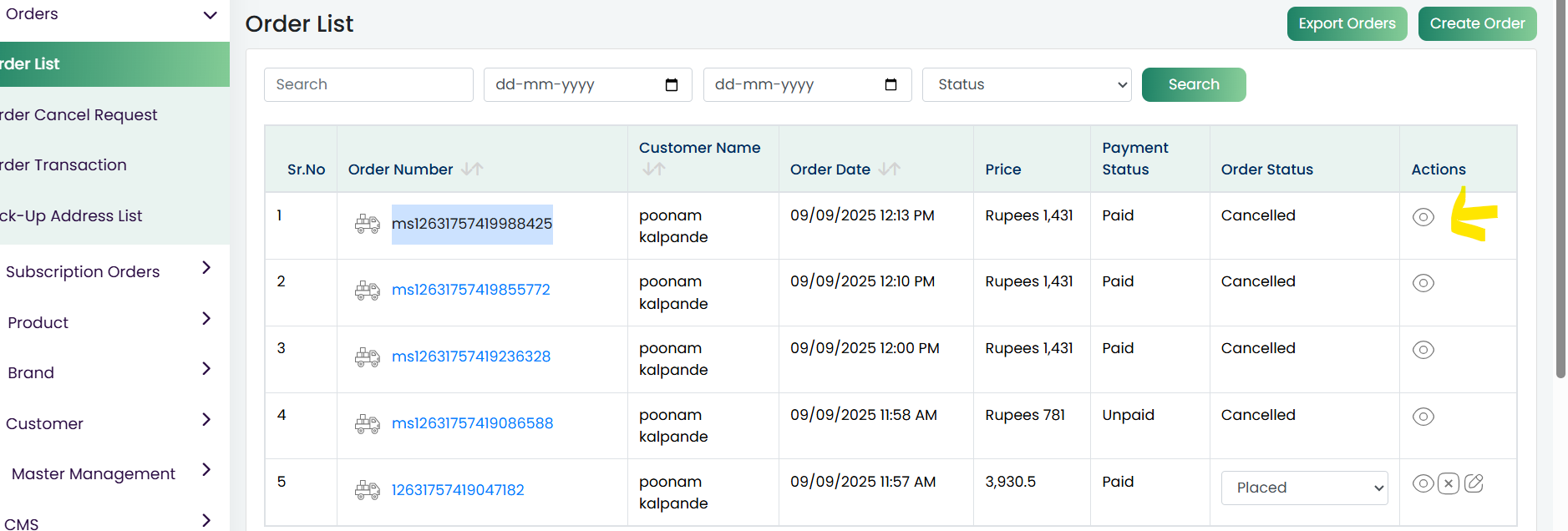Viewport: 1568px width, 531px height.
Task: Expand Master Management menu chevron
Action: click(206, 469)
